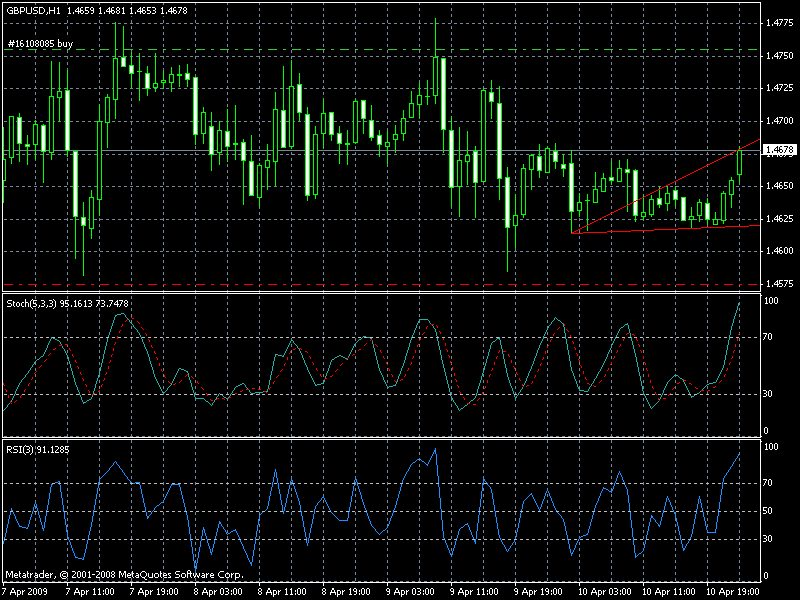Click the Stoch panel's 70 scale label

coord(768,337)
